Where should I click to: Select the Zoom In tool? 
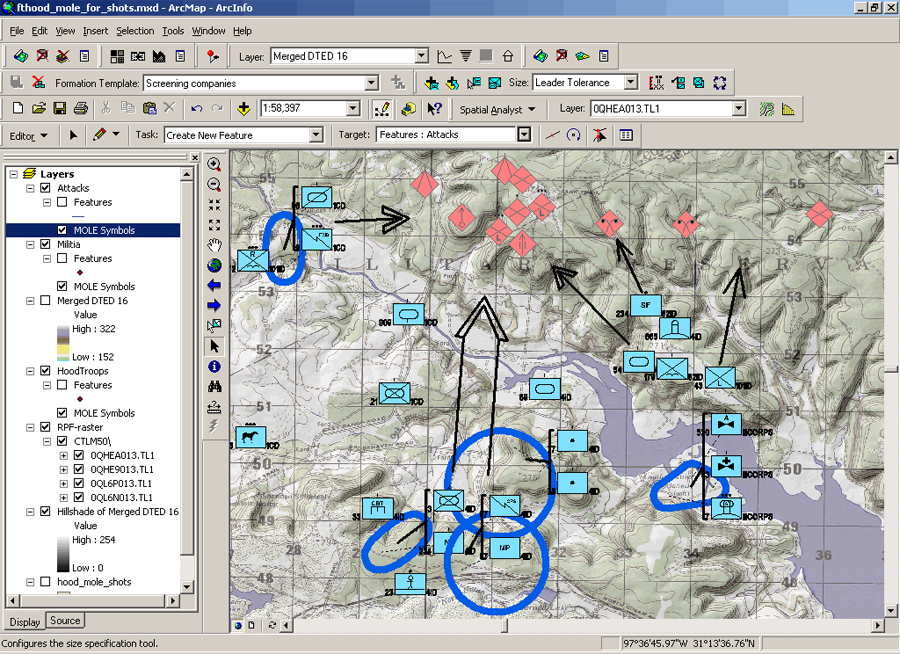click(x=214, y=164)
